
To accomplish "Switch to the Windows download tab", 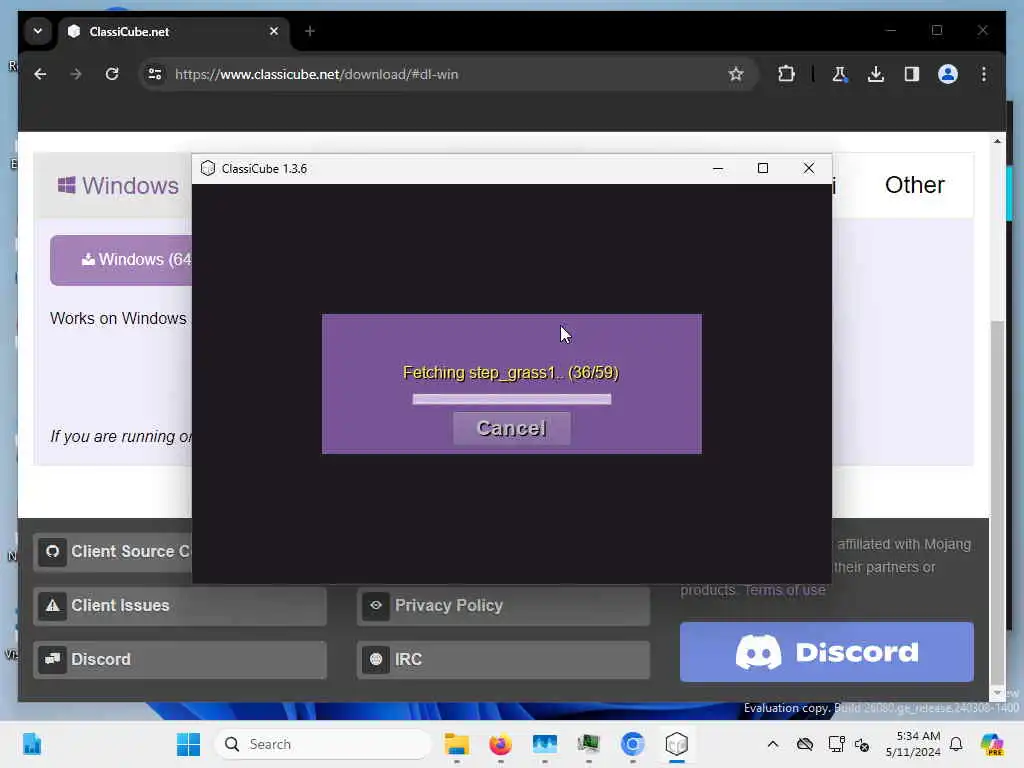I will pyautogui.click(x=118, y=185).
